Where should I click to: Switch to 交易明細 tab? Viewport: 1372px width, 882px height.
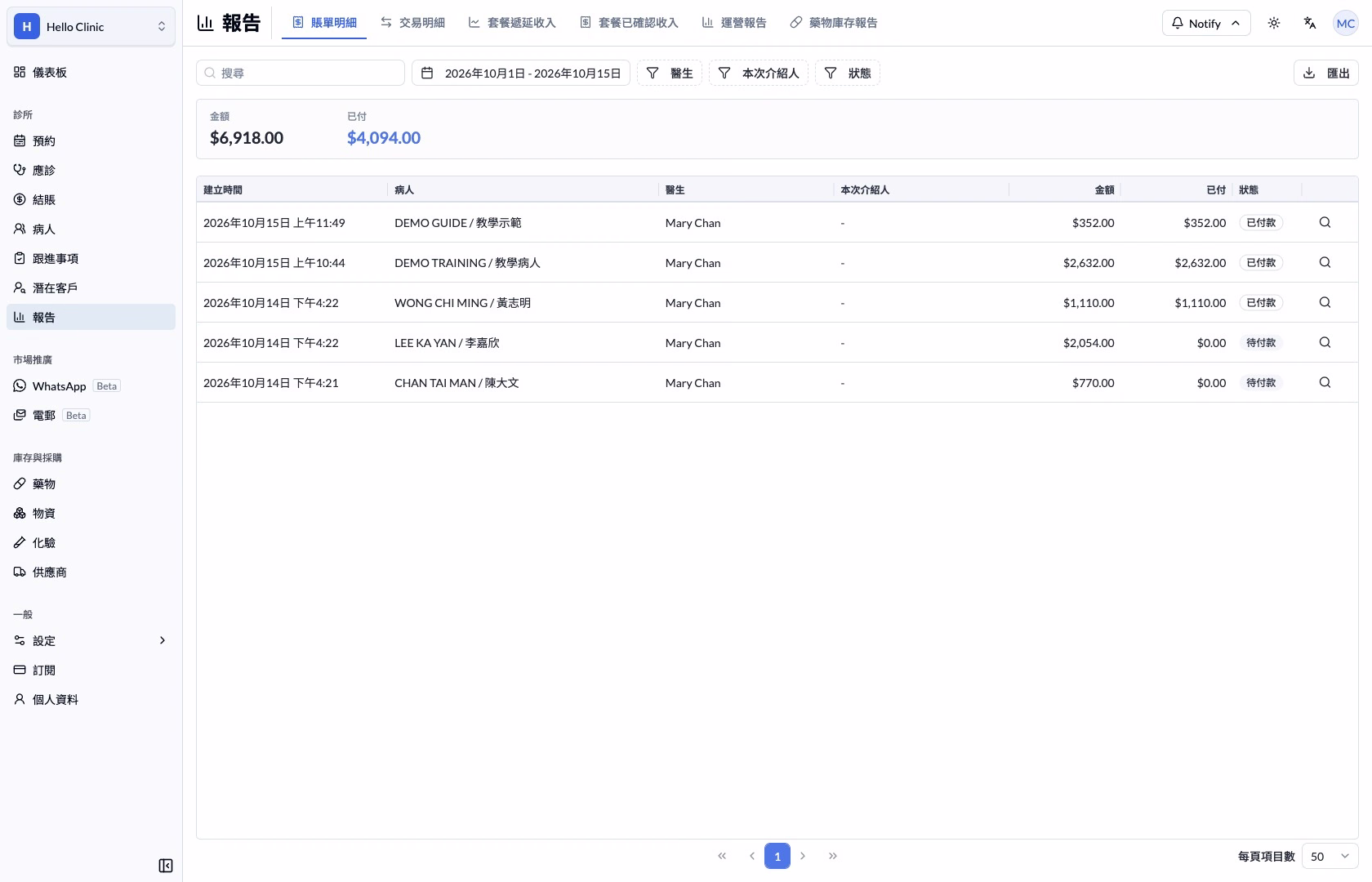pos(412,23)
